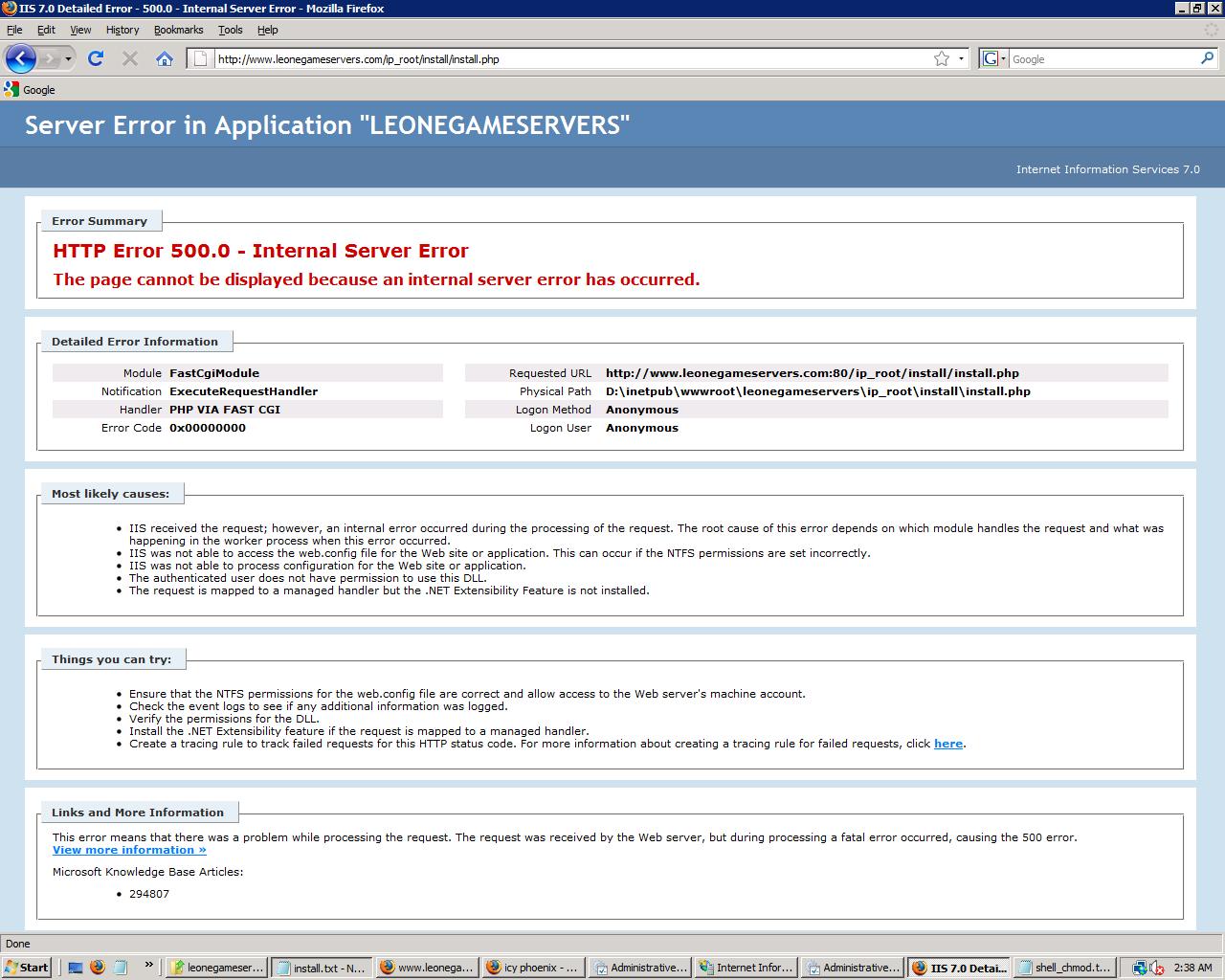The width and height of the screenshot is (1225, 980).
Task: Expand the address bar URL history dropdown
Action: (961, 58)
